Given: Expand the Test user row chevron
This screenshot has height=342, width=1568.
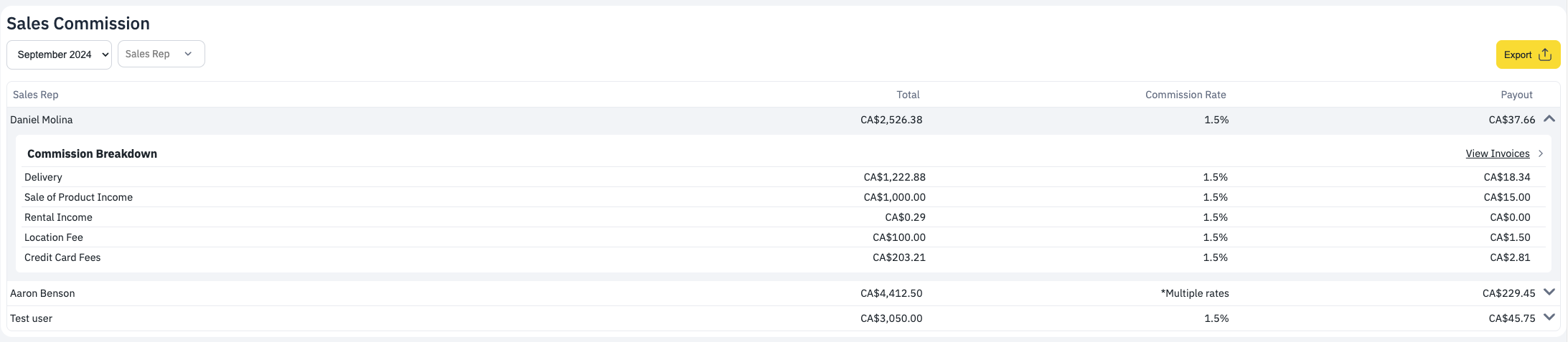Looking at the screenshot, I should [1549, 317].
